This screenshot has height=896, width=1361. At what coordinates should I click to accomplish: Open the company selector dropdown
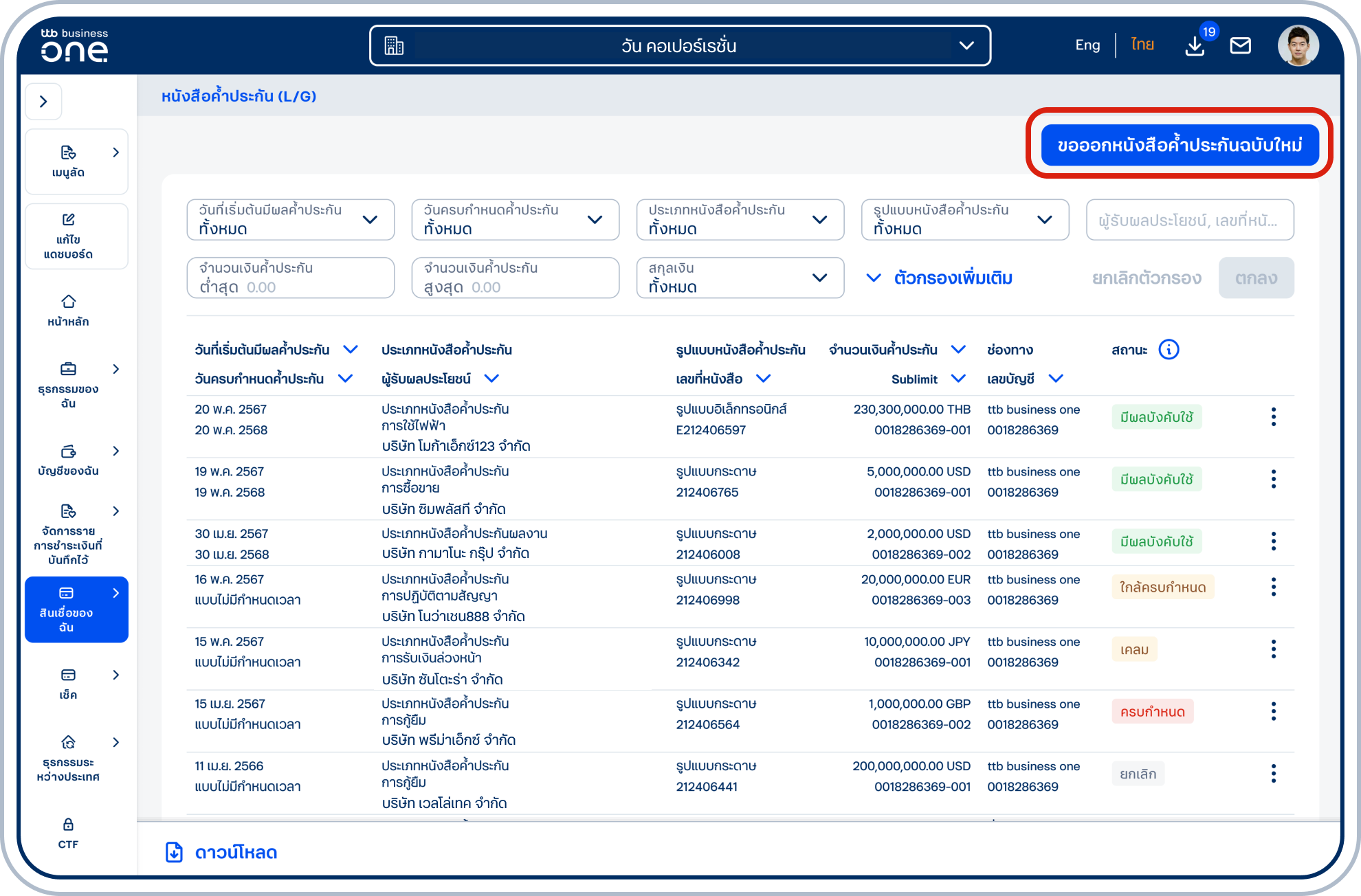(x=680, y=46)
